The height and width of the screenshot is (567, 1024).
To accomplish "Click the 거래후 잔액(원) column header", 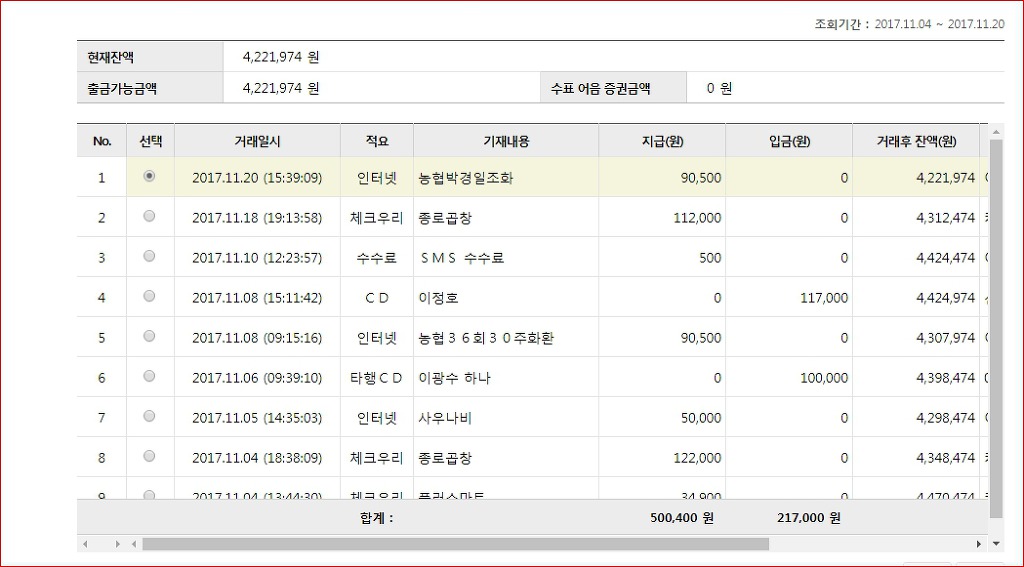I will pyautogui.click(x=916, y=141).
